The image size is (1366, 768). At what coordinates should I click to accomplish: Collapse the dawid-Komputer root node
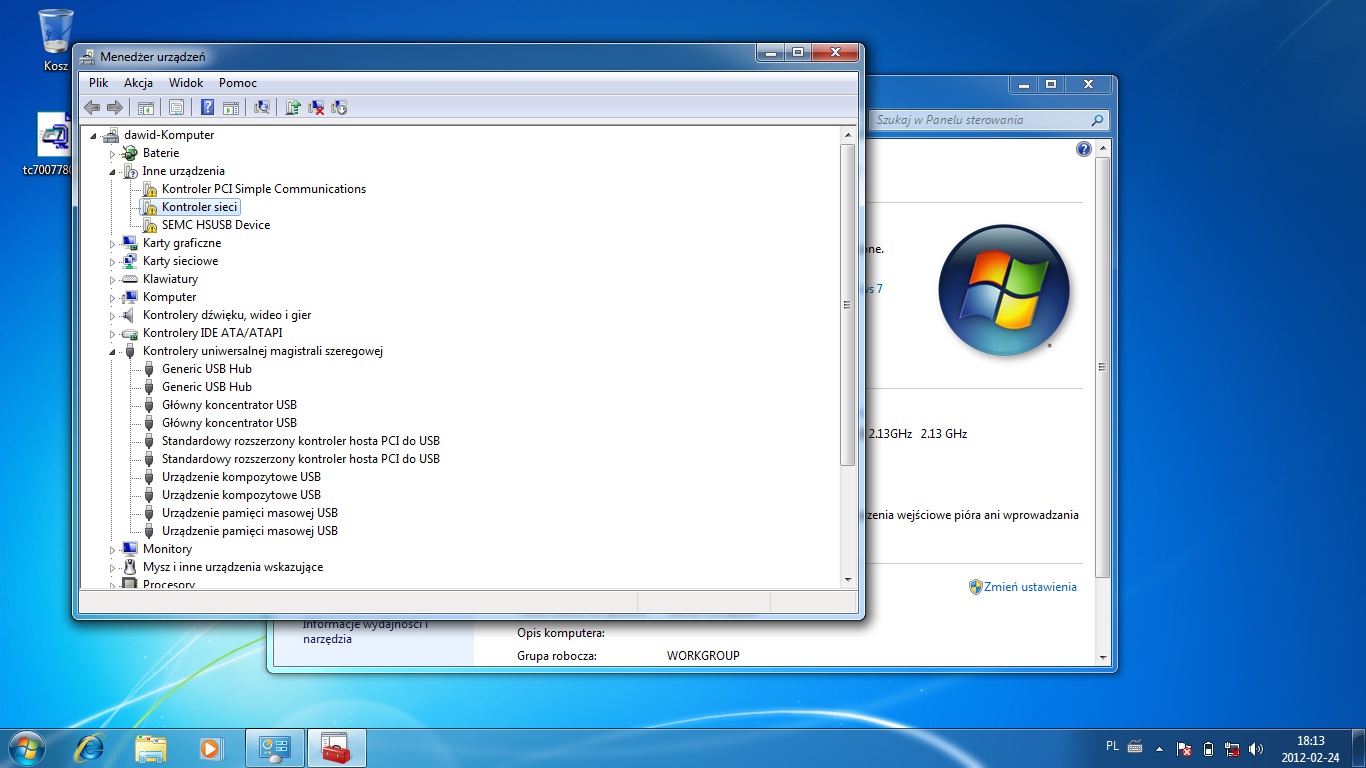pos(94,136)
